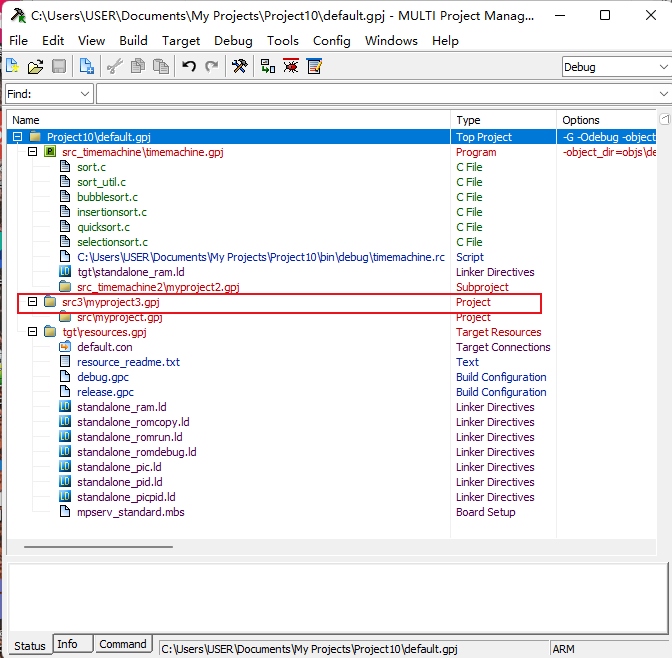
Task: Click the New Project toolbar icon
Action: pyautogui.click(x=13, y=67)
